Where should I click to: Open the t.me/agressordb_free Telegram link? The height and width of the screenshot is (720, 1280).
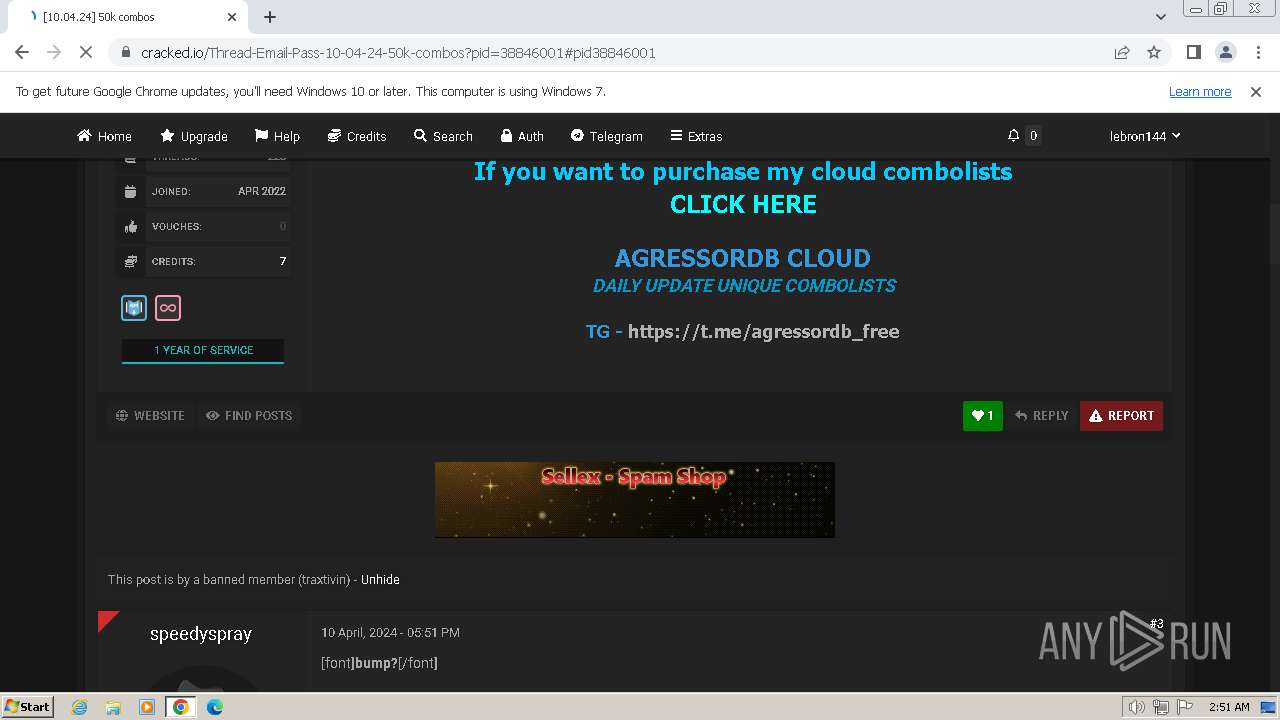click(763, 331)
